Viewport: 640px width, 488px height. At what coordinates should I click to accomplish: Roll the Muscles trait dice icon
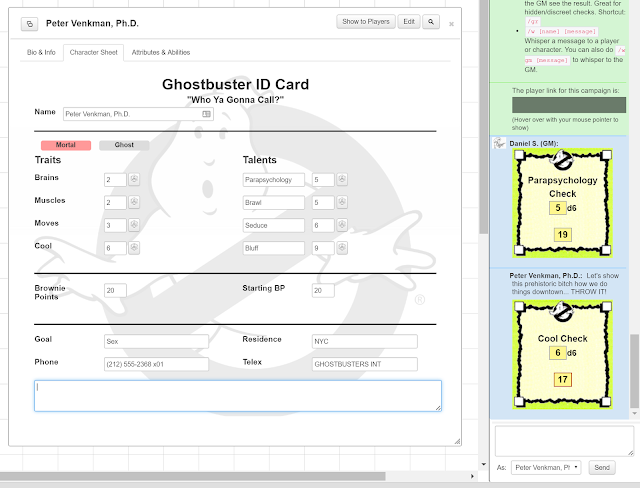[134, 202]
